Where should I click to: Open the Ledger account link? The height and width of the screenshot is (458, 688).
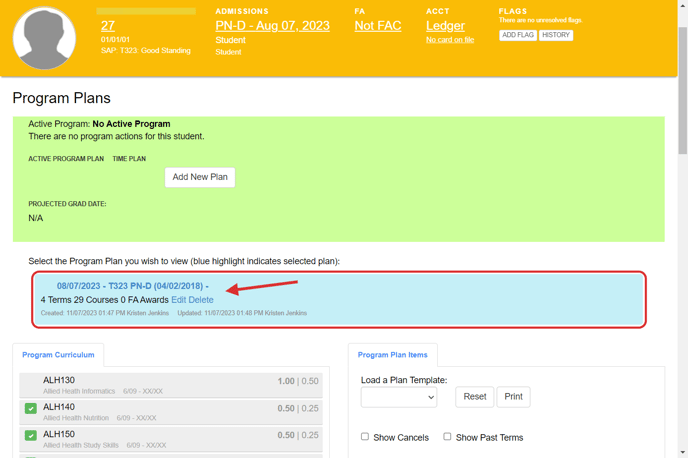pyautogui.click(x=445, y=26)
